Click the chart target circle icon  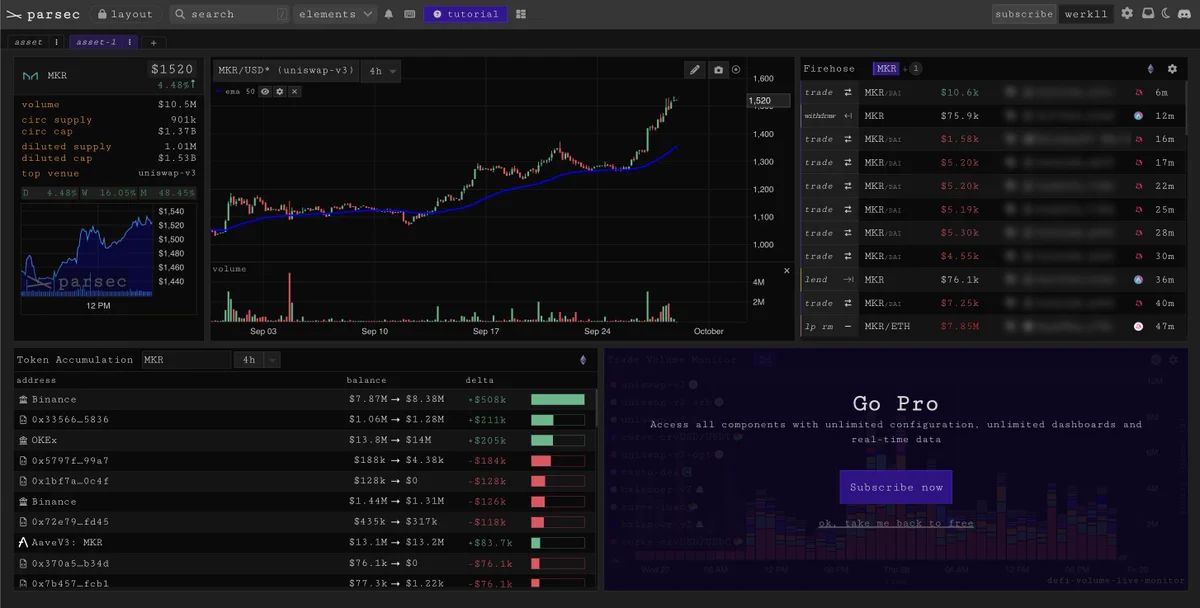click(x=737, y=70)
